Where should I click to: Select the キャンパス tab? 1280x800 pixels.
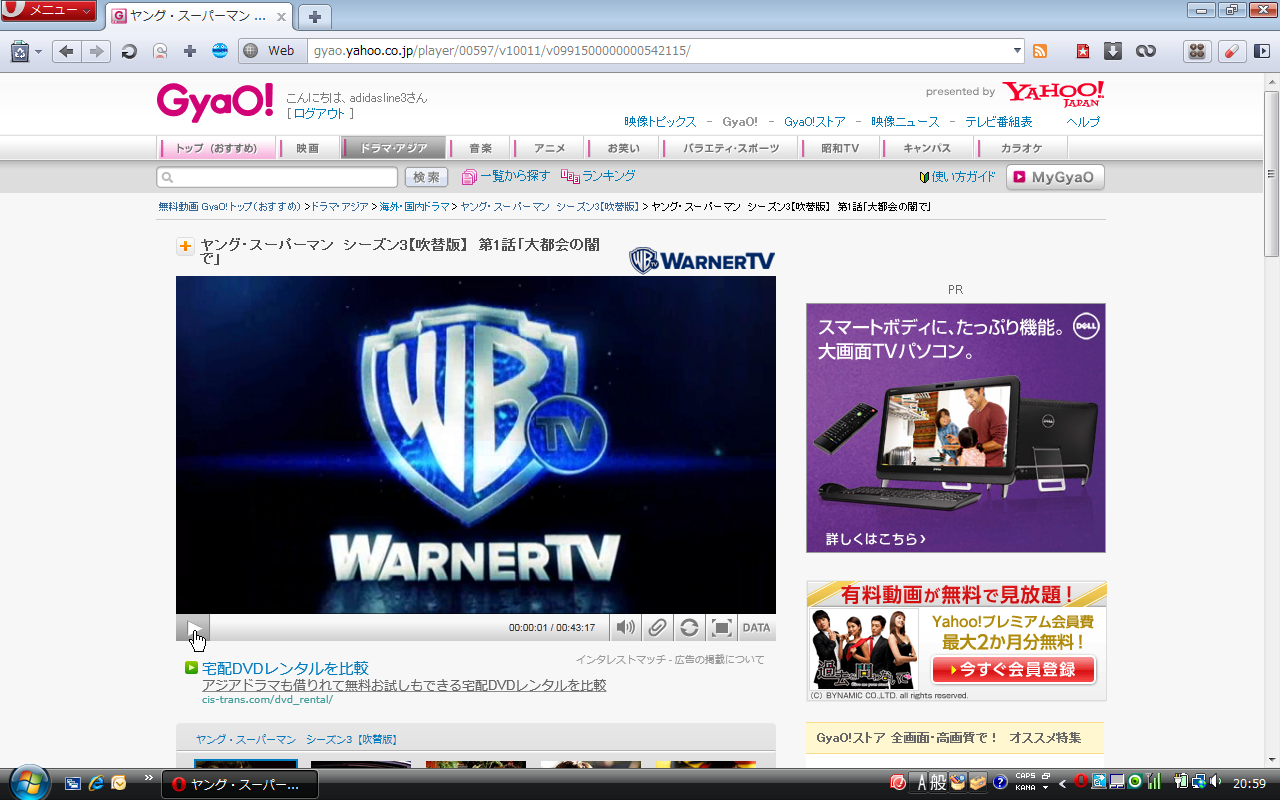click(927, 148)
